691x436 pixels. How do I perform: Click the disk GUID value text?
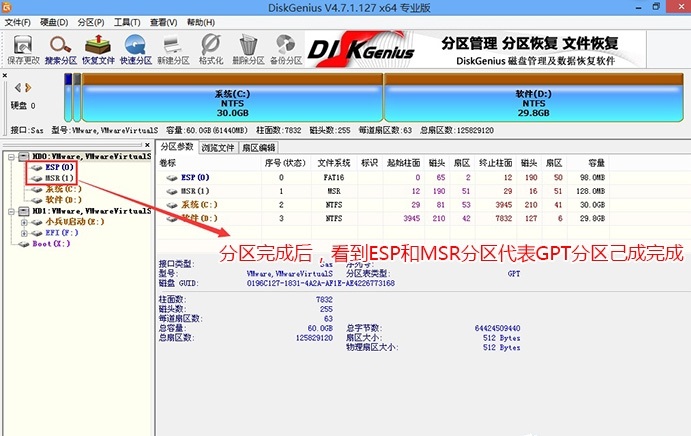click(x=320, y=283)
